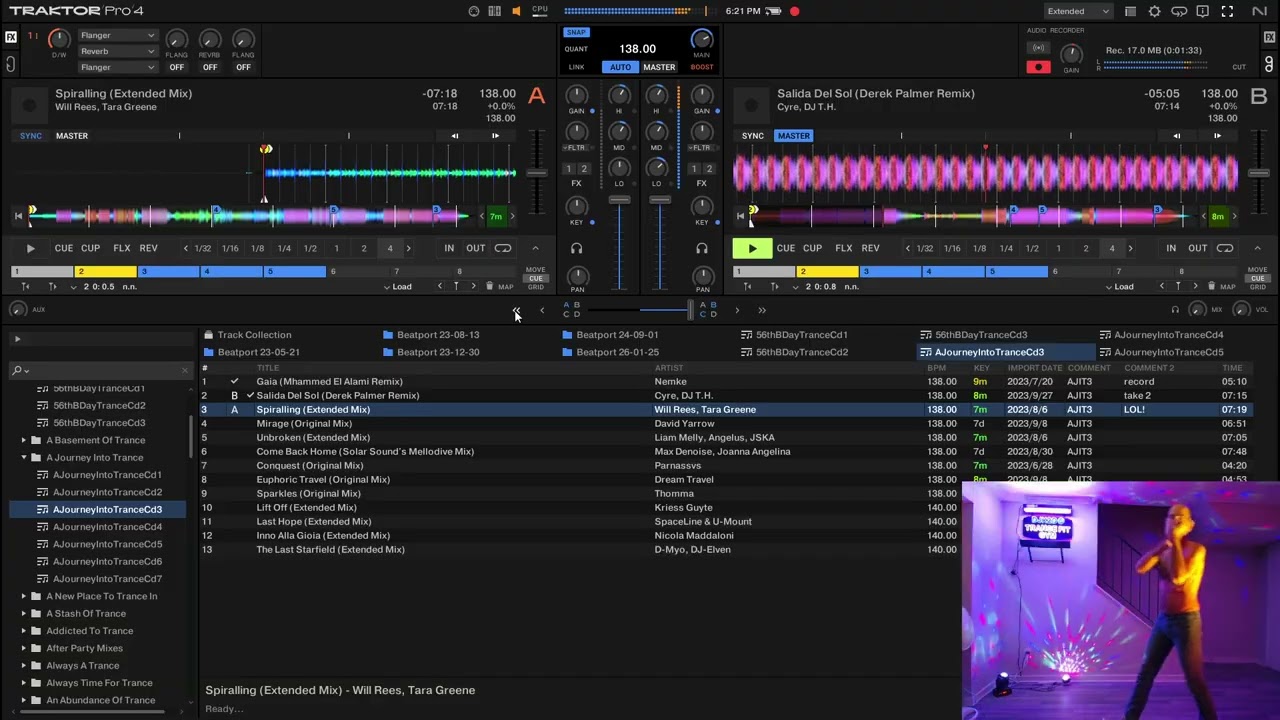Expand A Basement Of Trance folder
This screenshot has height=720, width=1280.
click(24, 440)
